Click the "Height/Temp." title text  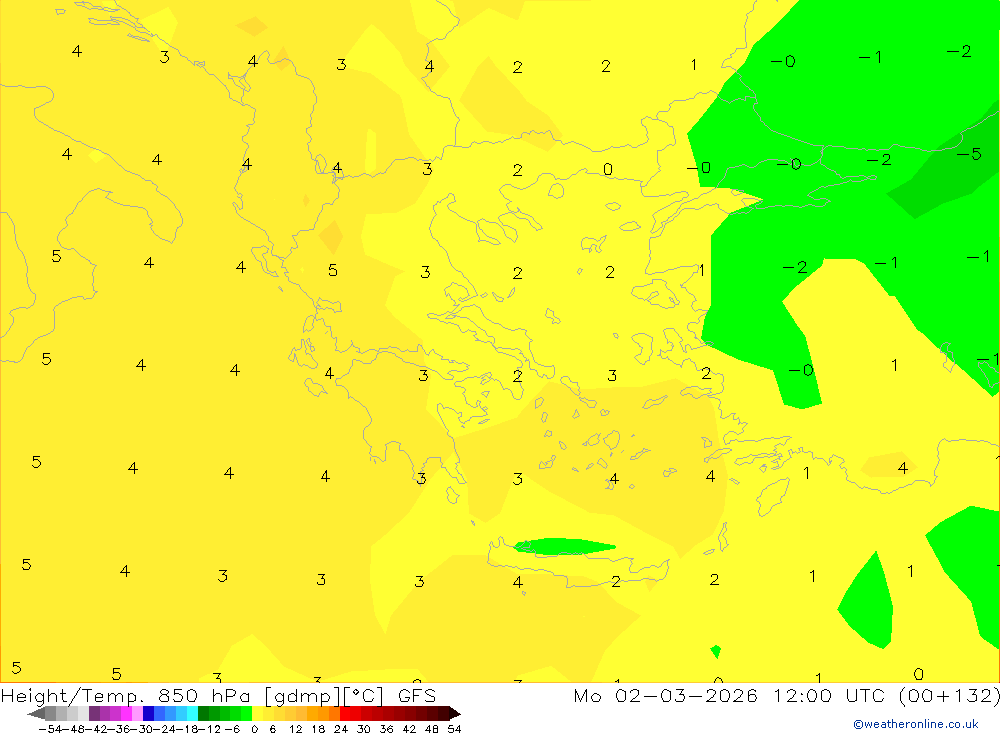click(x=73, y=696)
